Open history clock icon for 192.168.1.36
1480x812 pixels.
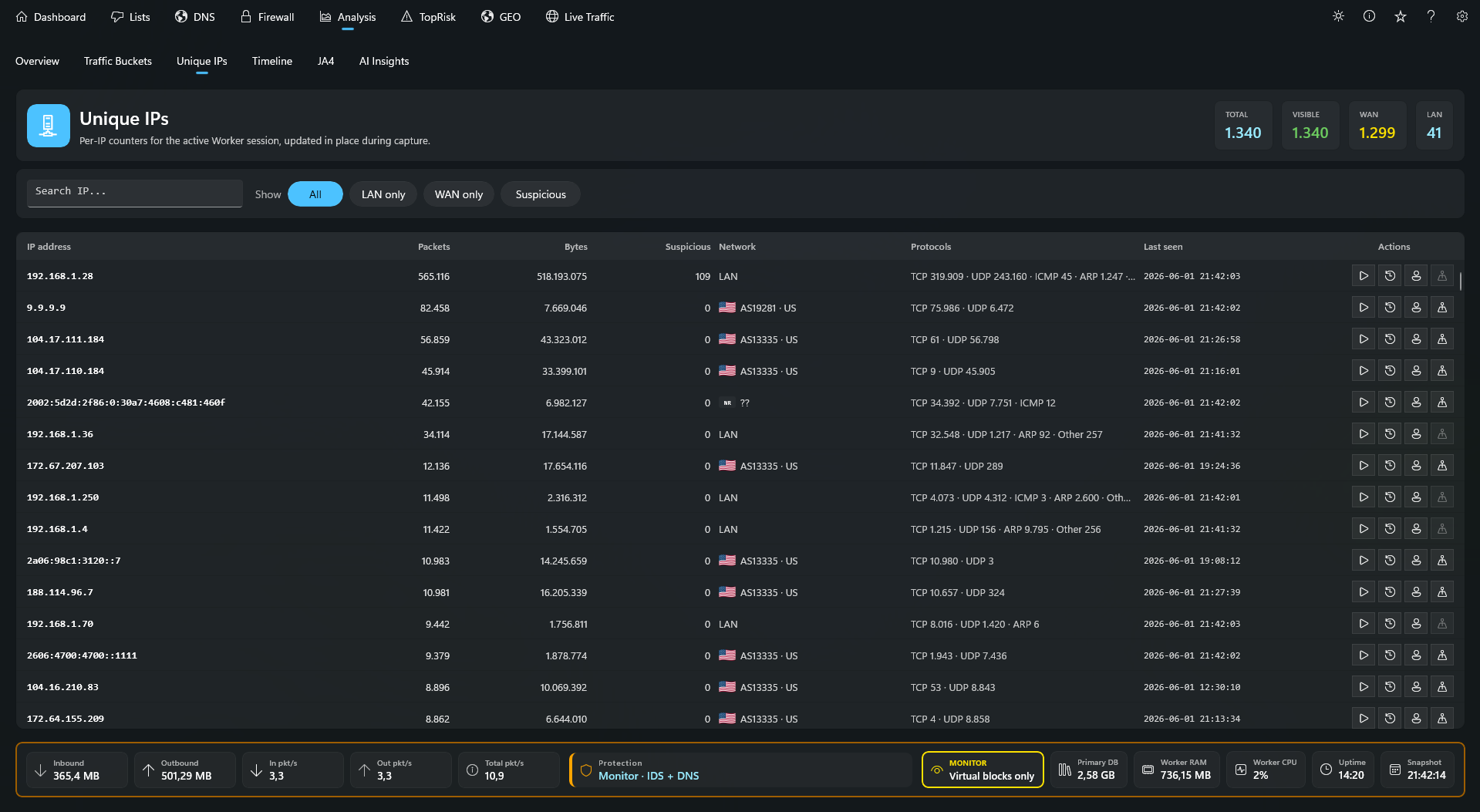pos(1390,434)
